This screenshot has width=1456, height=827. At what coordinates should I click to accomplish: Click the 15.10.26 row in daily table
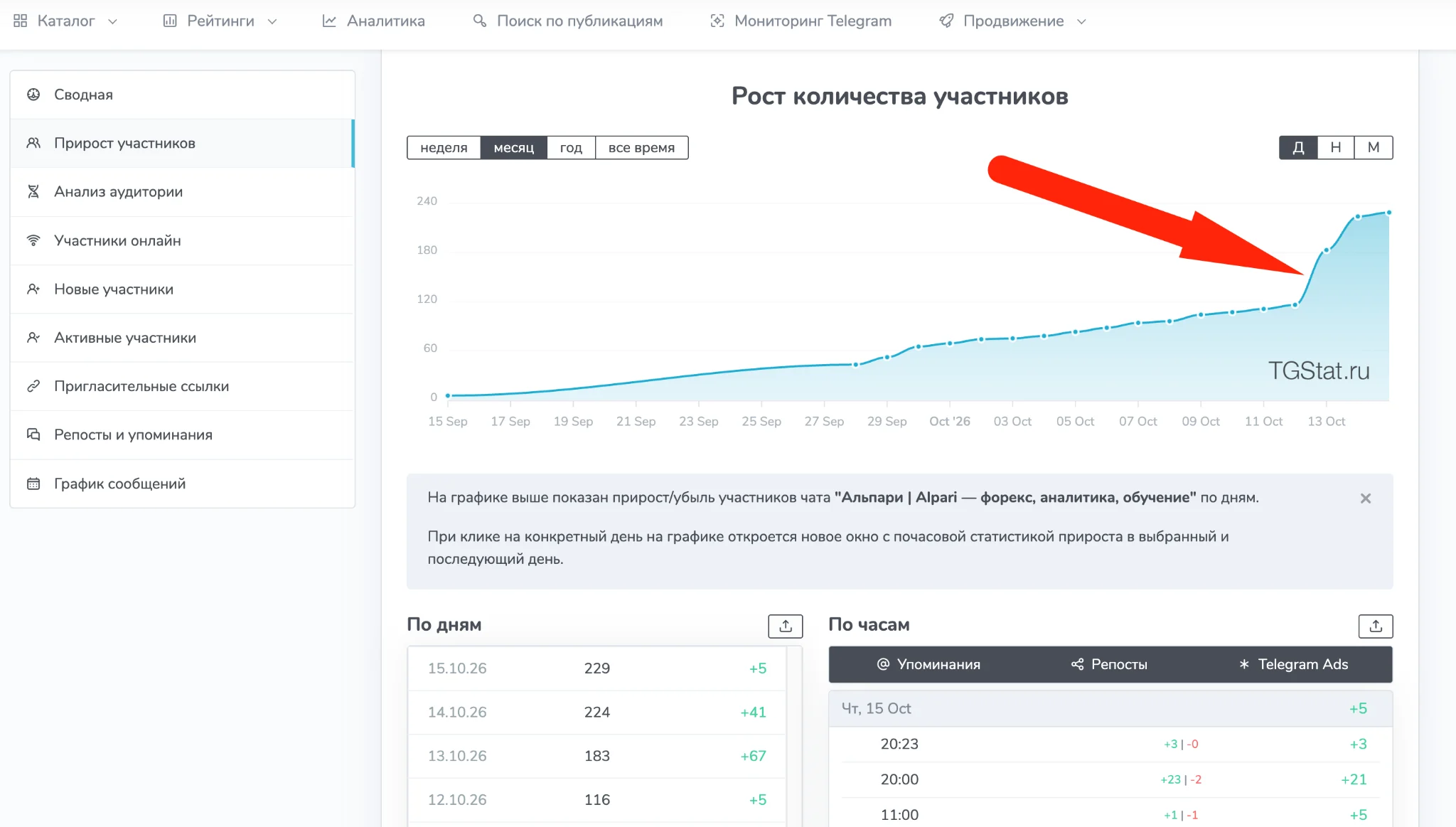[x=597, y=668]
